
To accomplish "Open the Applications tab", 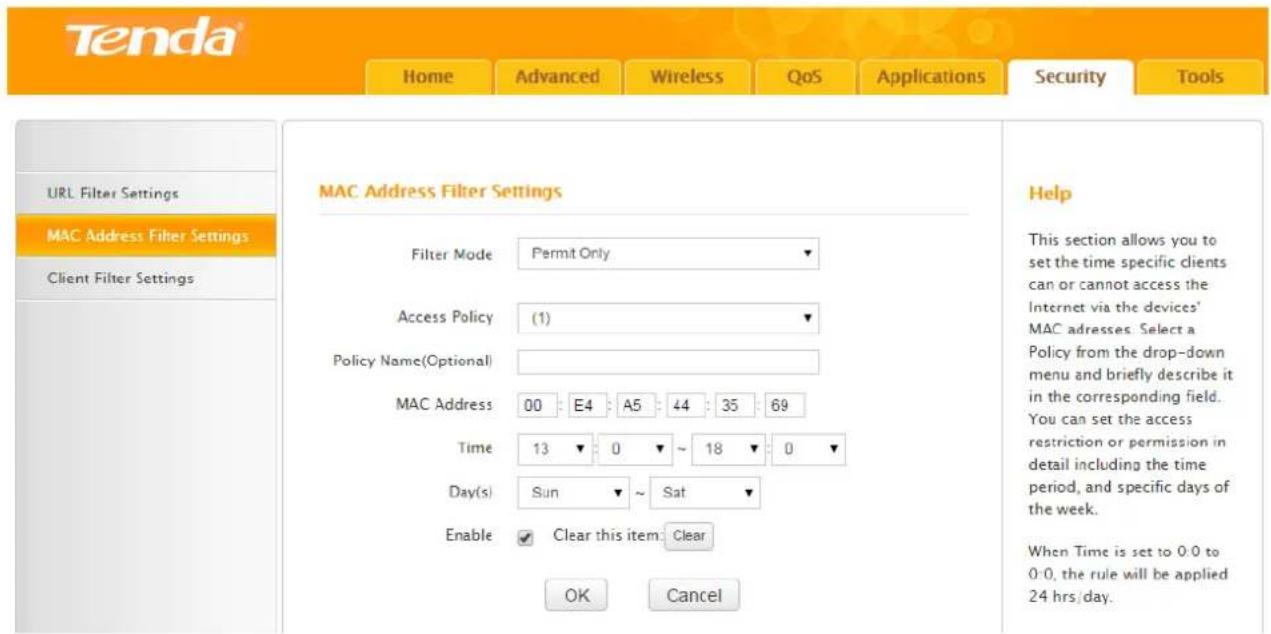I will [x=930, y=77].
